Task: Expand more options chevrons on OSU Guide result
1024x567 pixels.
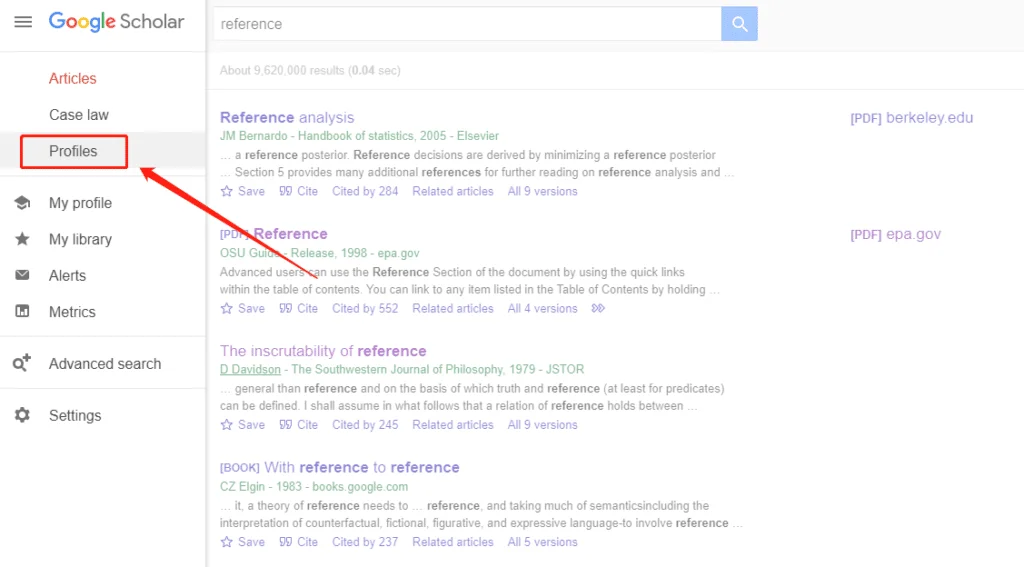Action: pyautogui.click(x=598, y=308)
